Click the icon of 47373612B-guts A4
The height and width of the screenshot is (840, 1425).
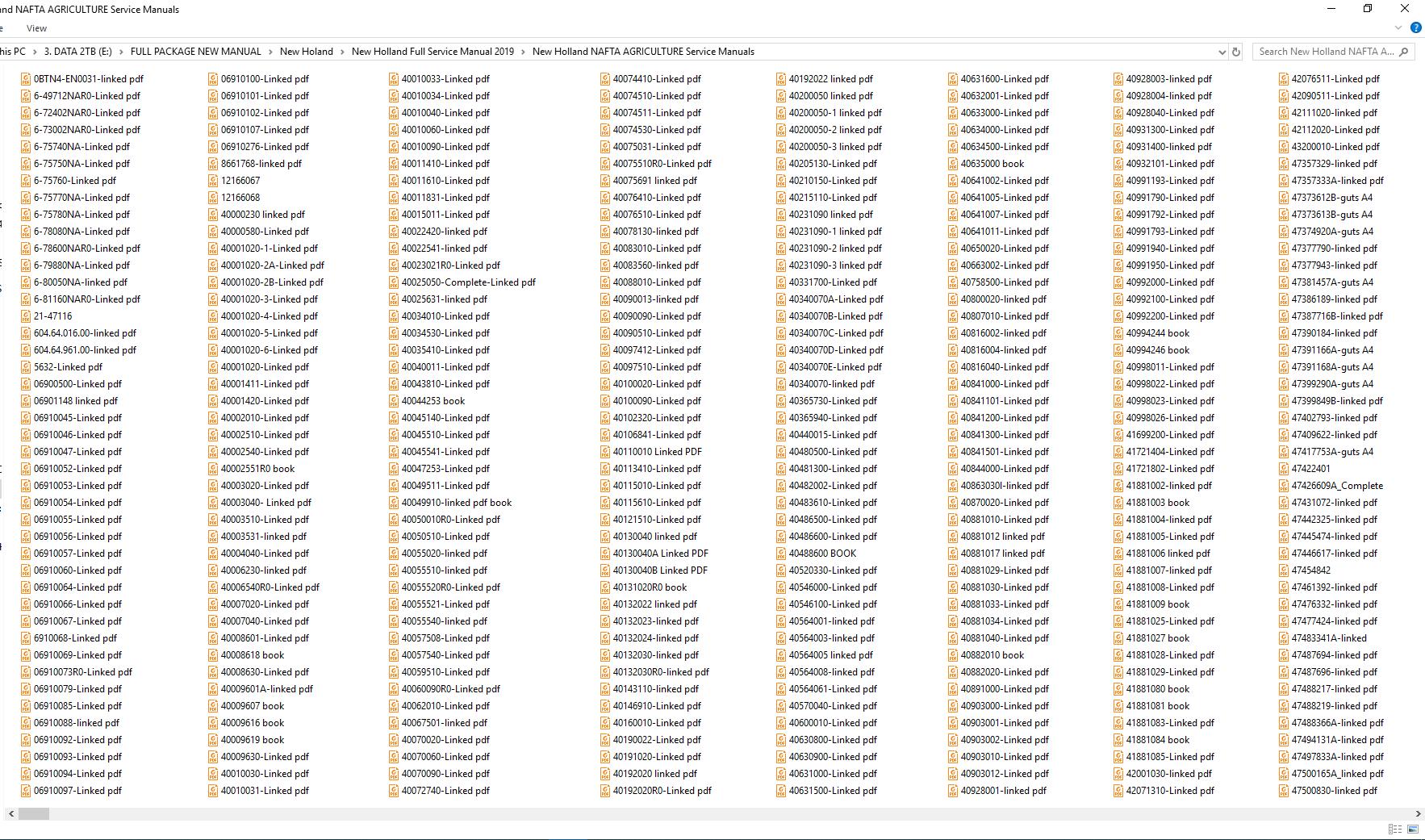1284,198
